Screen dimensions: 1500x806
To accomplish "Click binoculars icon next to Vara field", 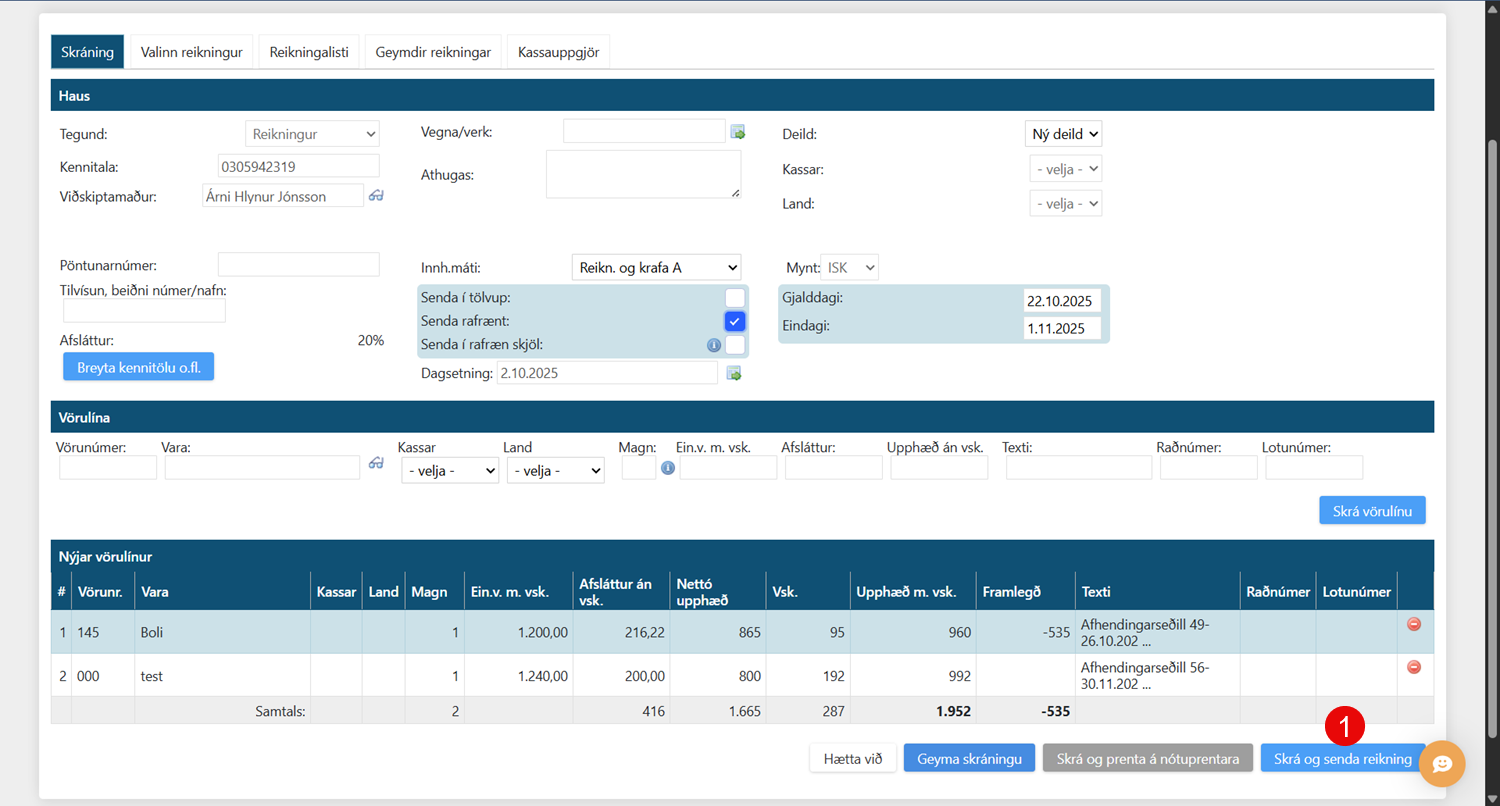I will tap(376, 463).
